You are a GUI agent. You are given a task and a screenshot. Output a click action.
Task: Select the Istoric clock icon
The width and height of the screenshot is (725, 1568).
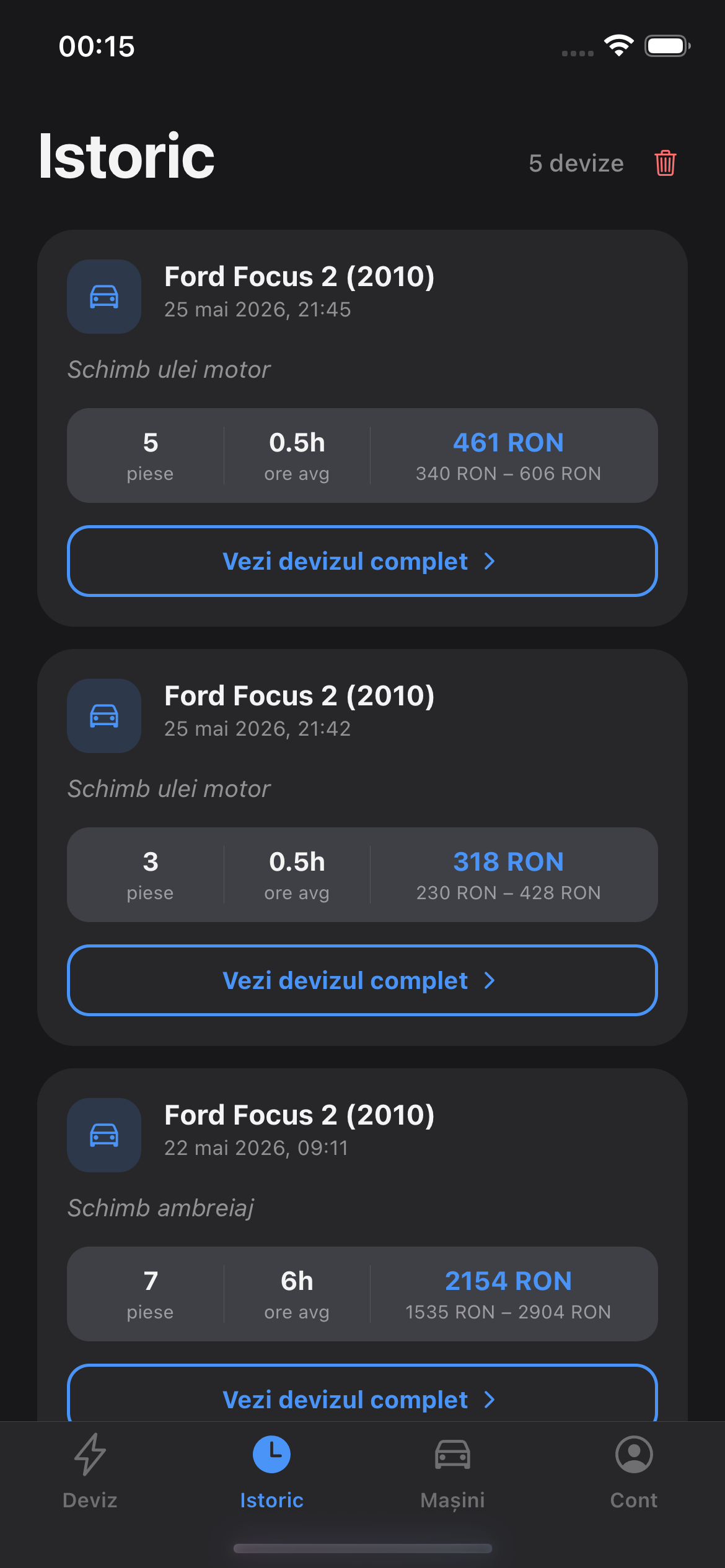(x=271, y=1454)
